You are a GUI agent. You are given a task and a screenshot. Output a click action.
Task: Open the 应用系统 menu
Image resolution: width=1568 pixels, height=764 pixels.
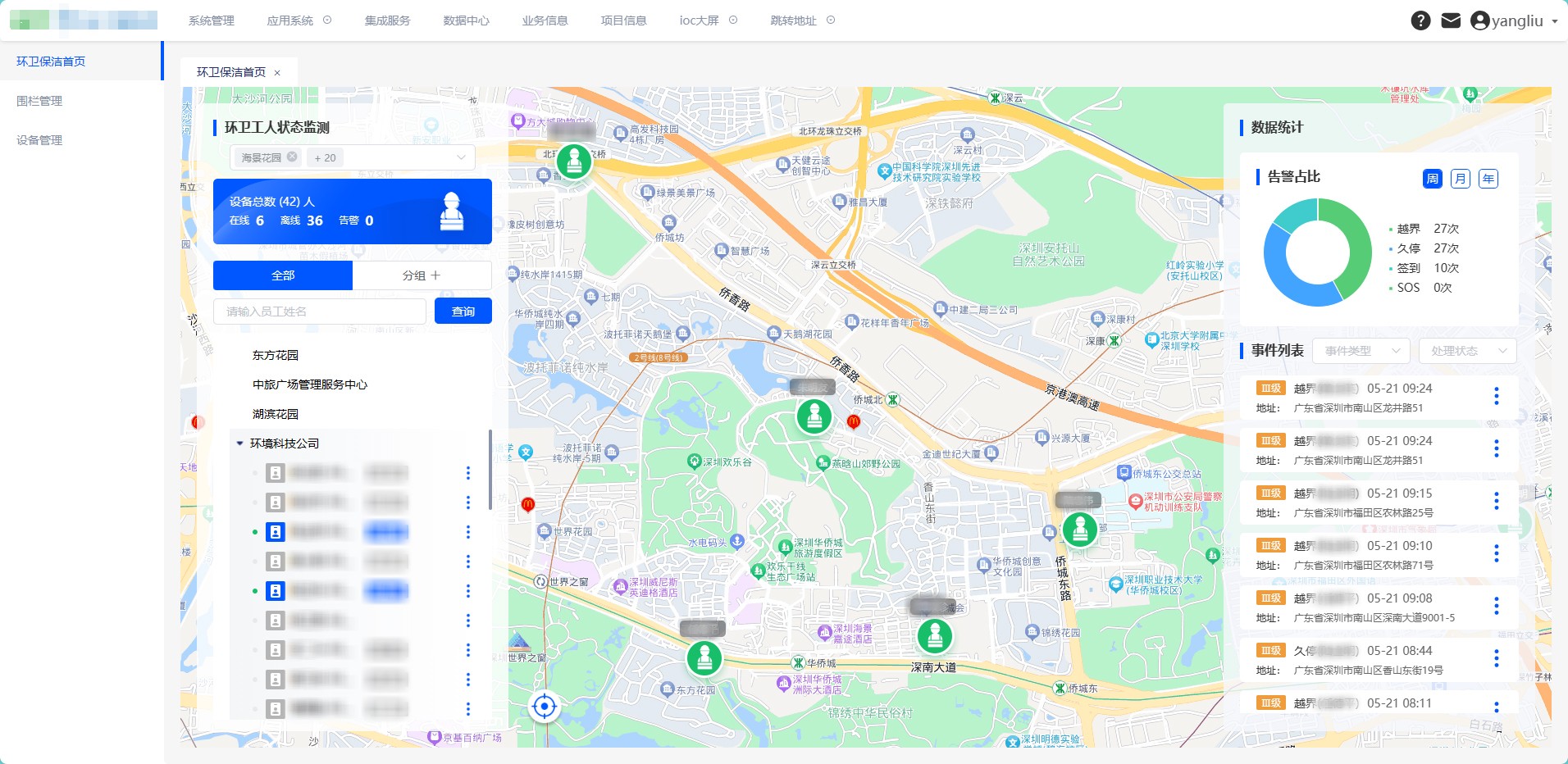tap(290, 20)
